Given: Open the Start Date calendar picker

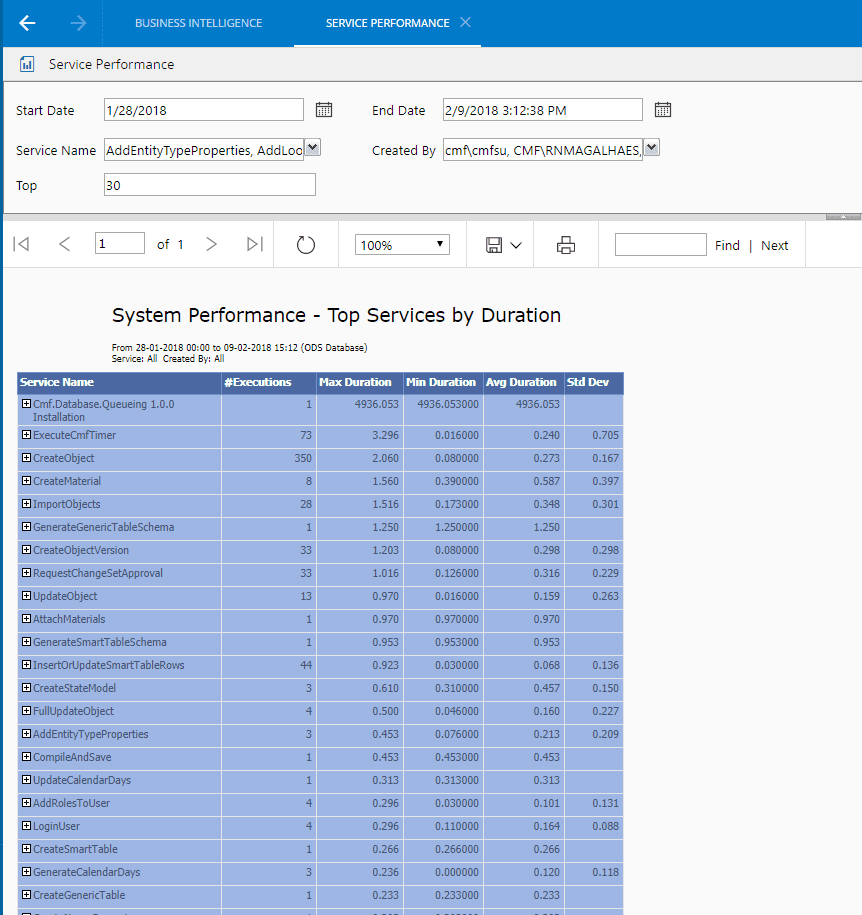Looking at the screenshot, I should pos(324,110).
